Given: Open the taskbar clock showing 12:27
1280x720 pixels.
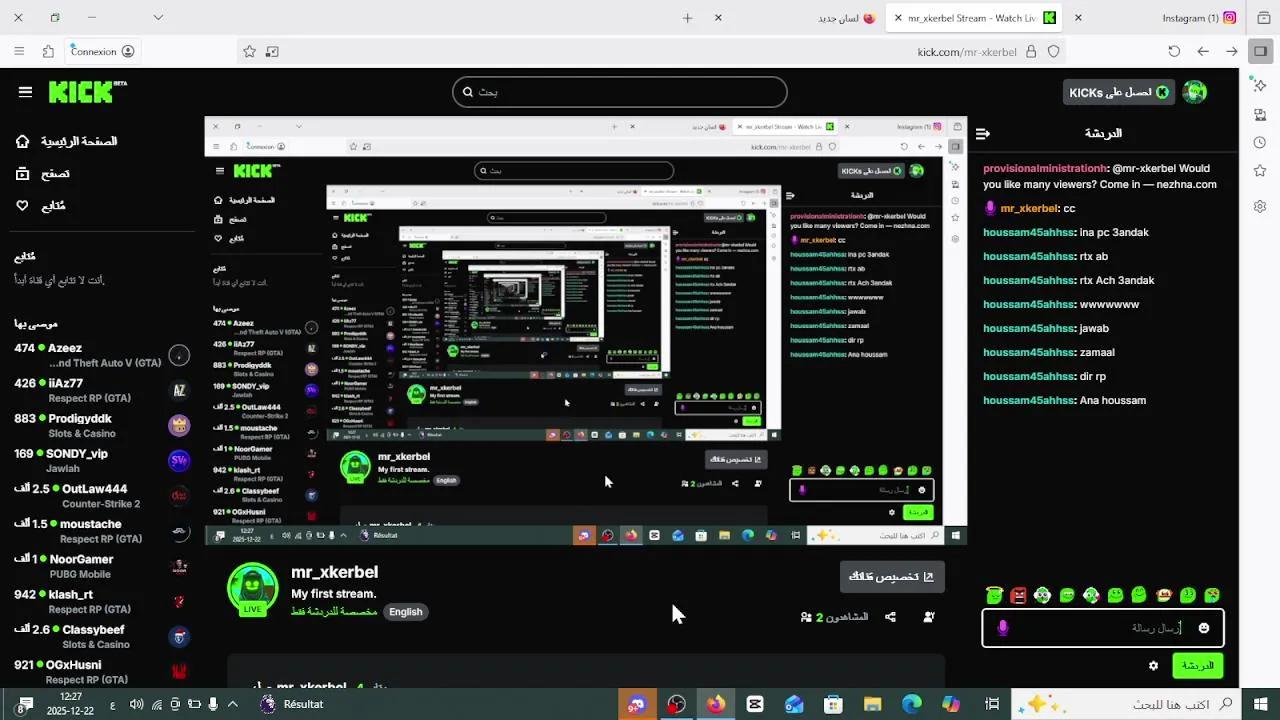Looking at the screenshot, I should click(x=70, y=704).
